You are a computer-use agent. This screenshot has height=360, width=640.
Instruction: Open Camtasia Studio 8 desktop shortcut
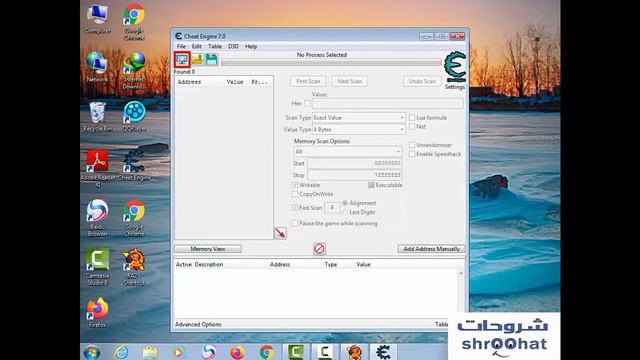pos(98,267)
